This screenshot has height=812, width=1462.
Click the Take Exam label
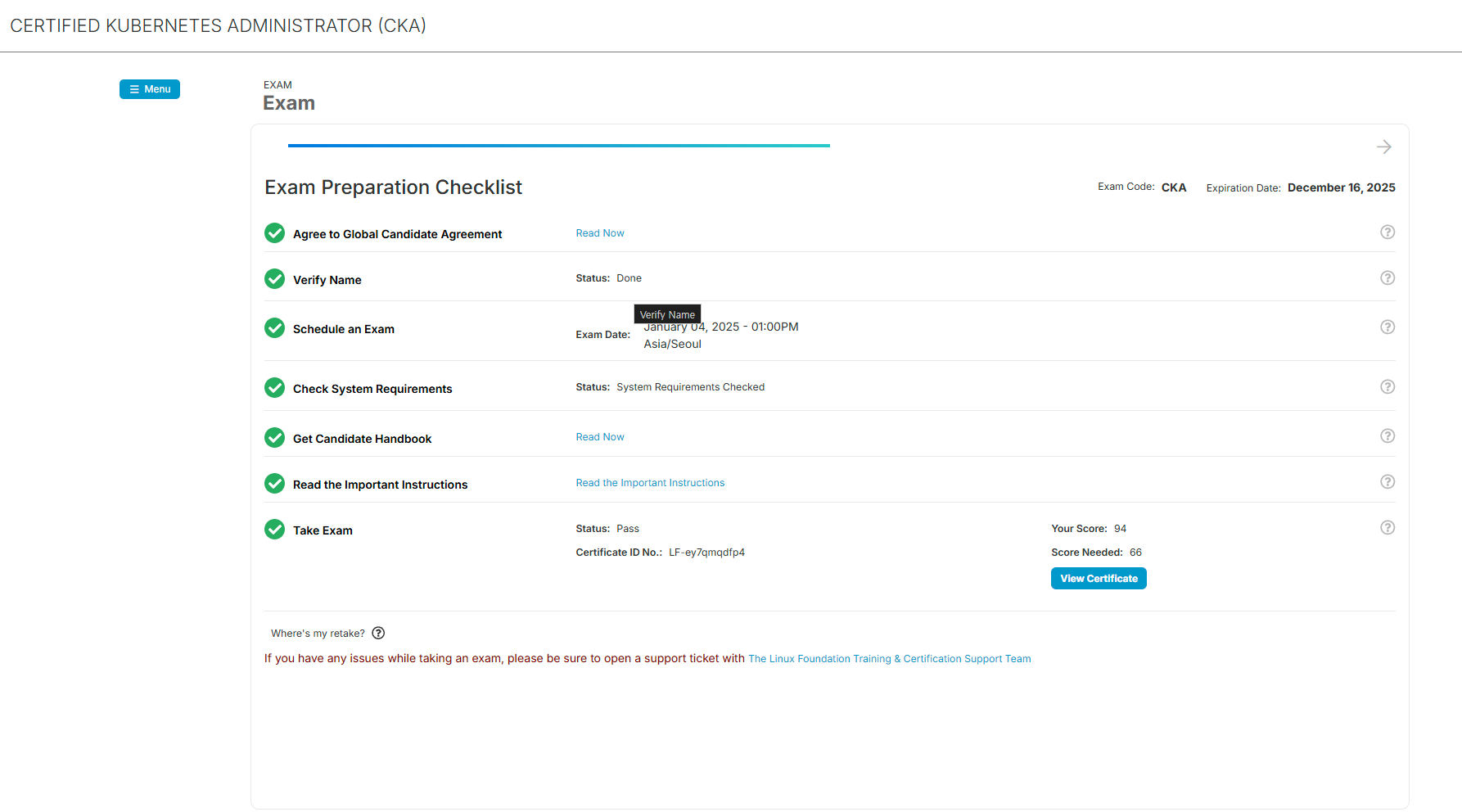[323, 530]
